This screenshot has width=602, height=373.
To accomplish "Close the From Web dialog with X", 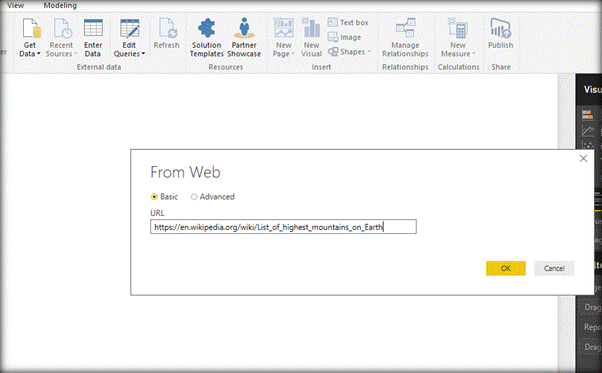I will tap(583, 158).
